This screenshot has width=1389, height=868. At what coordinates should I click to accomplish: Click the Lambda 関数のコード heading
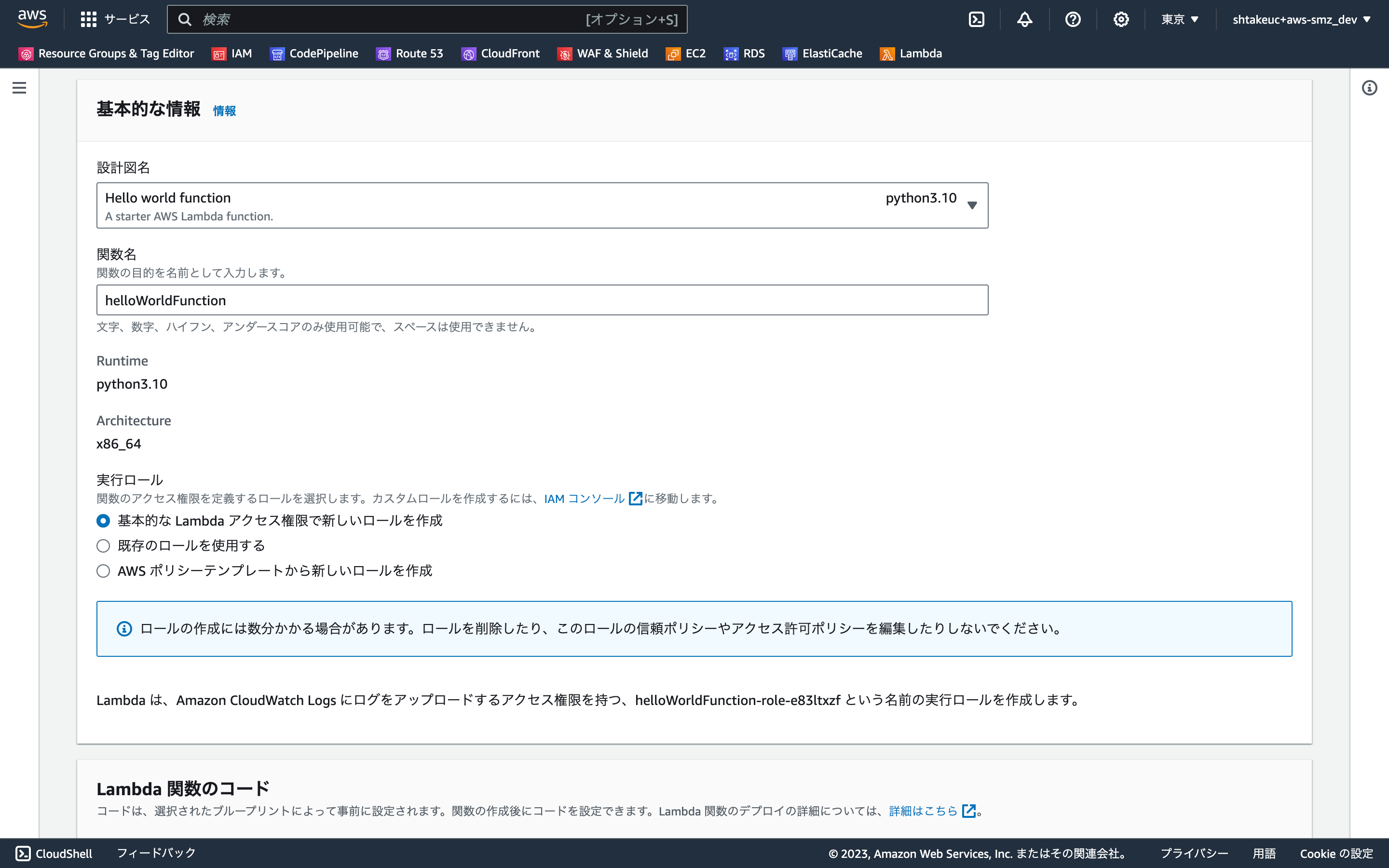(183, 789)
